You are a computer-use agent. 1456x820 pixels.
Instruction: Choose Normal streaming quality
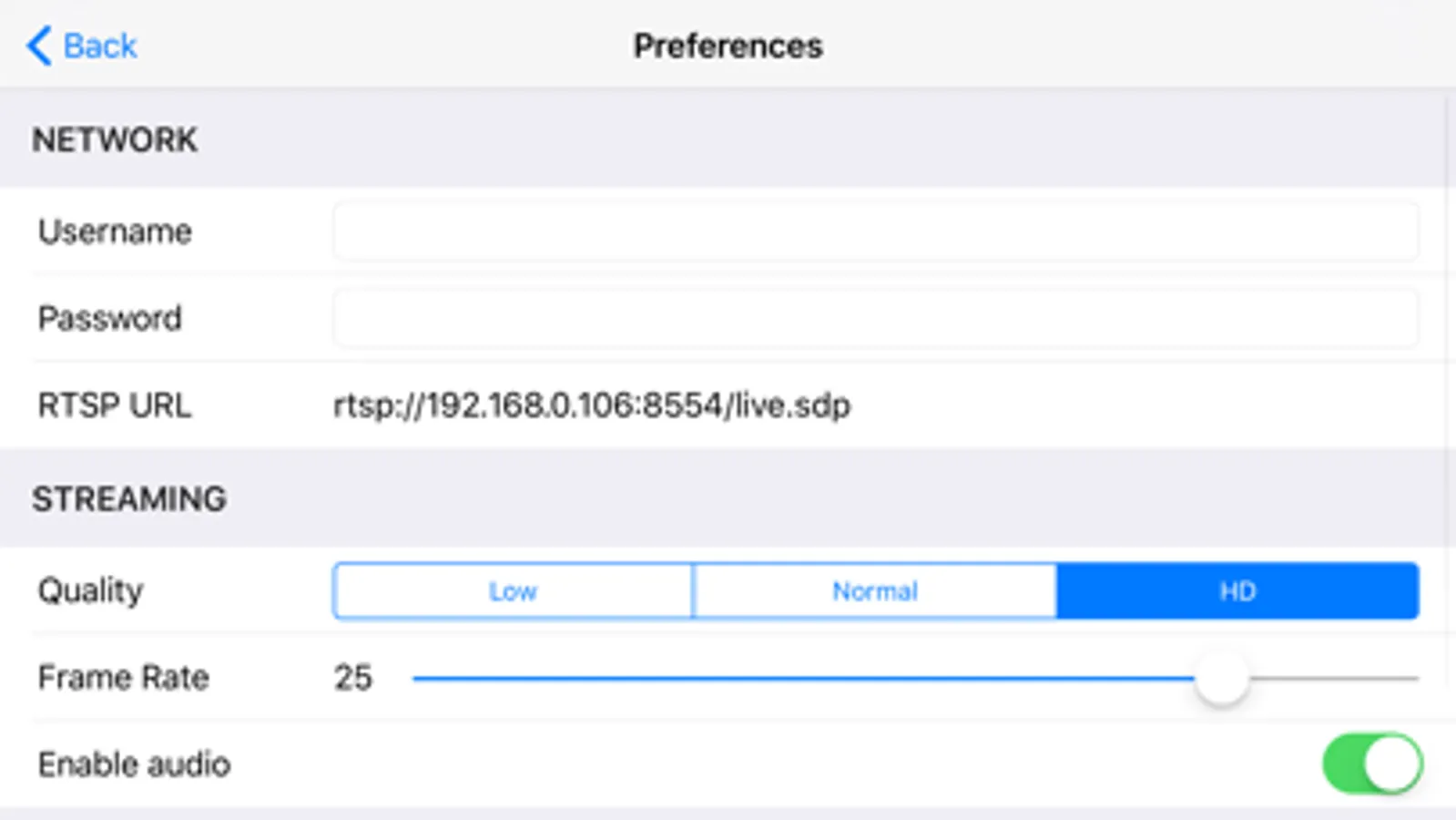click(874, 591)
